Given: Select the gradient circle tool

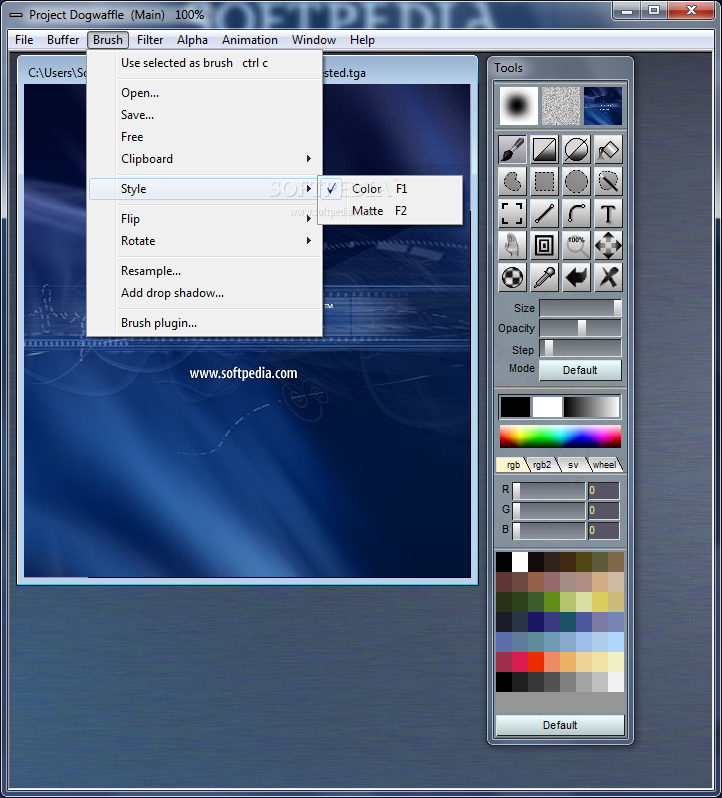Looking at the screenshot, I should (576, 149).
